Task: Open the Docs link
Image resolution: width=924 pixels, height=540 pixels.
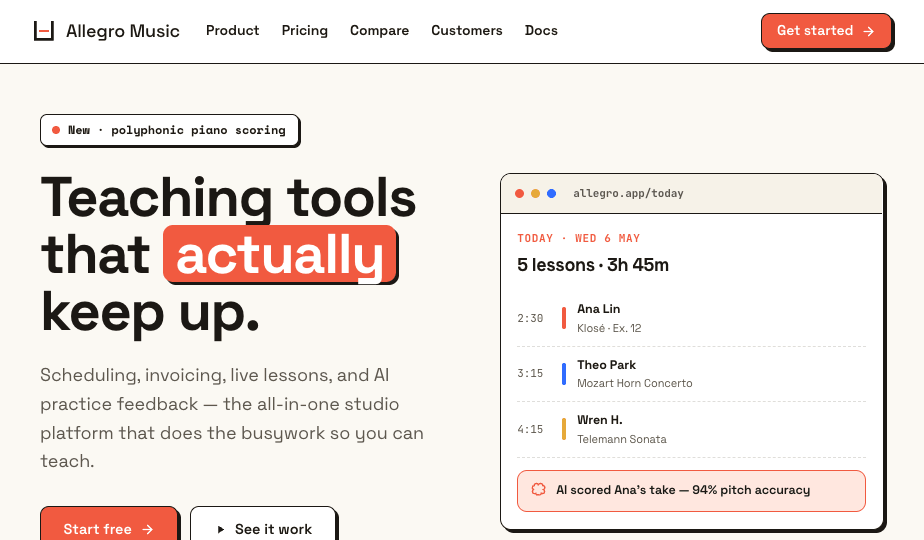Action: [541, 31]
